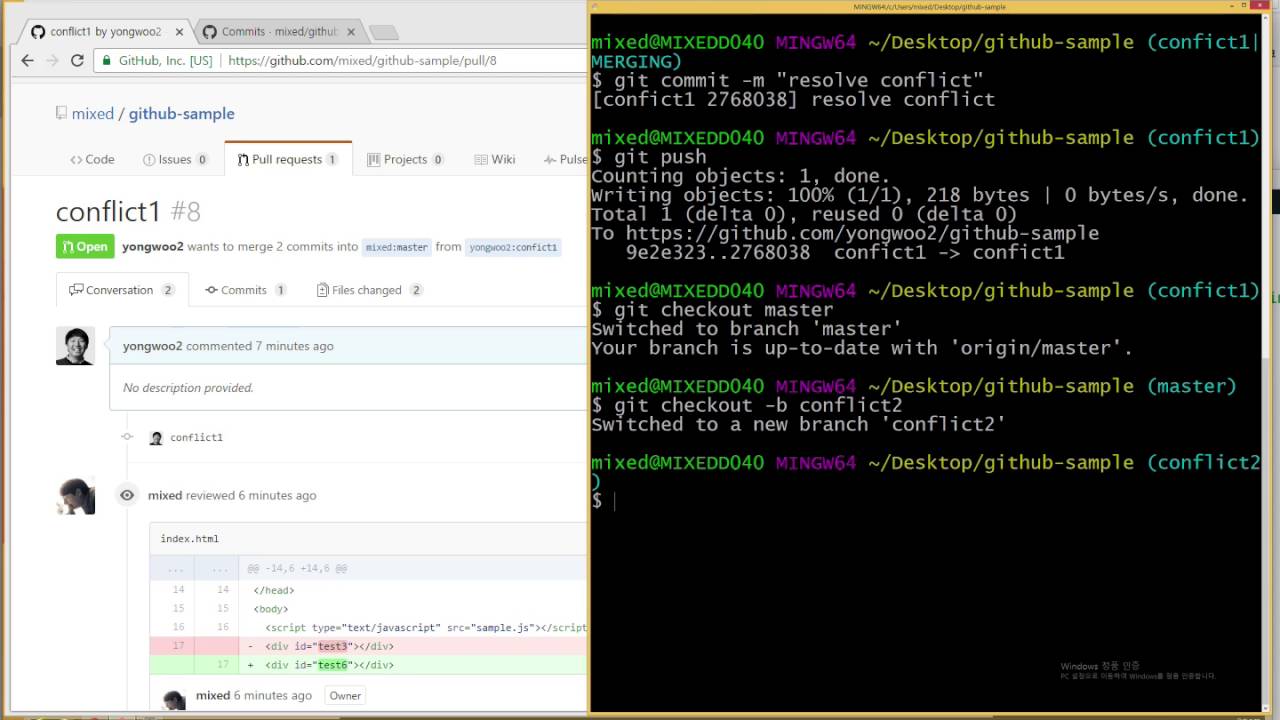This screenshot has height=720, width=1280.
Task: Open the Wiki tab
Action: click(495, 159)
